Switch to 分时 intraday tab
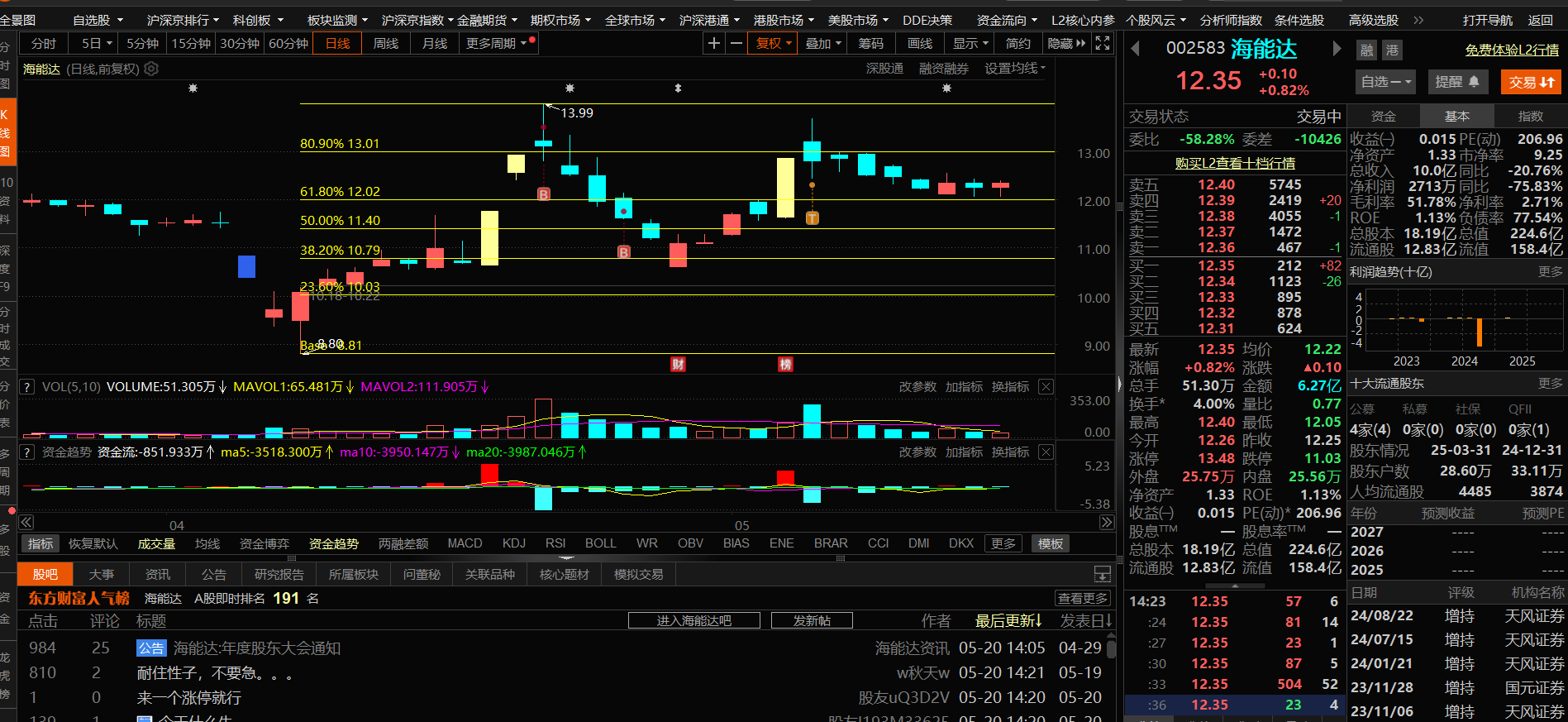Screen dimensions: 1568x722 pos(44,43)
